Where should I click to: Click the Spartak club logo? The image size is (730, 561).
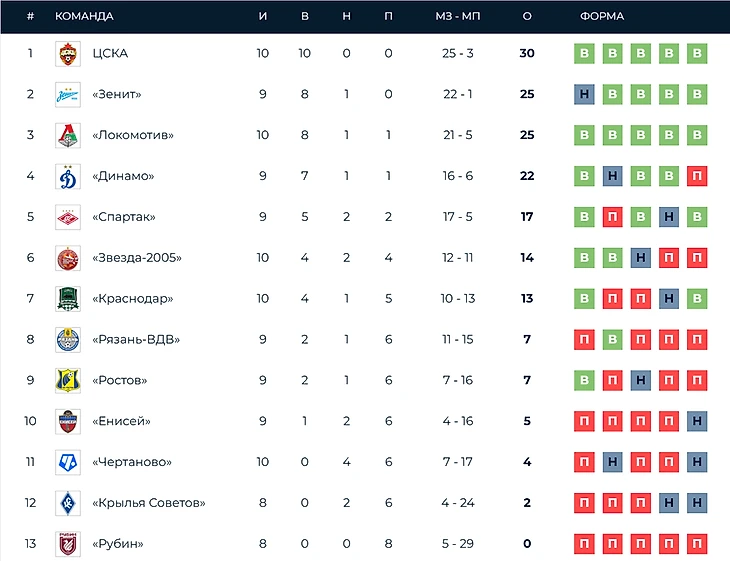tap(68, 217)
